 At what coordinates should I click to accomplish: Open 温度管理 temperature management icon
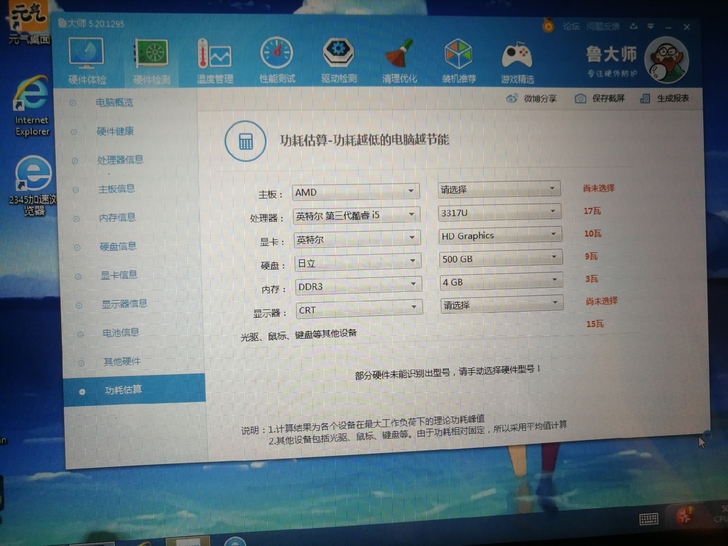[214, 61]
